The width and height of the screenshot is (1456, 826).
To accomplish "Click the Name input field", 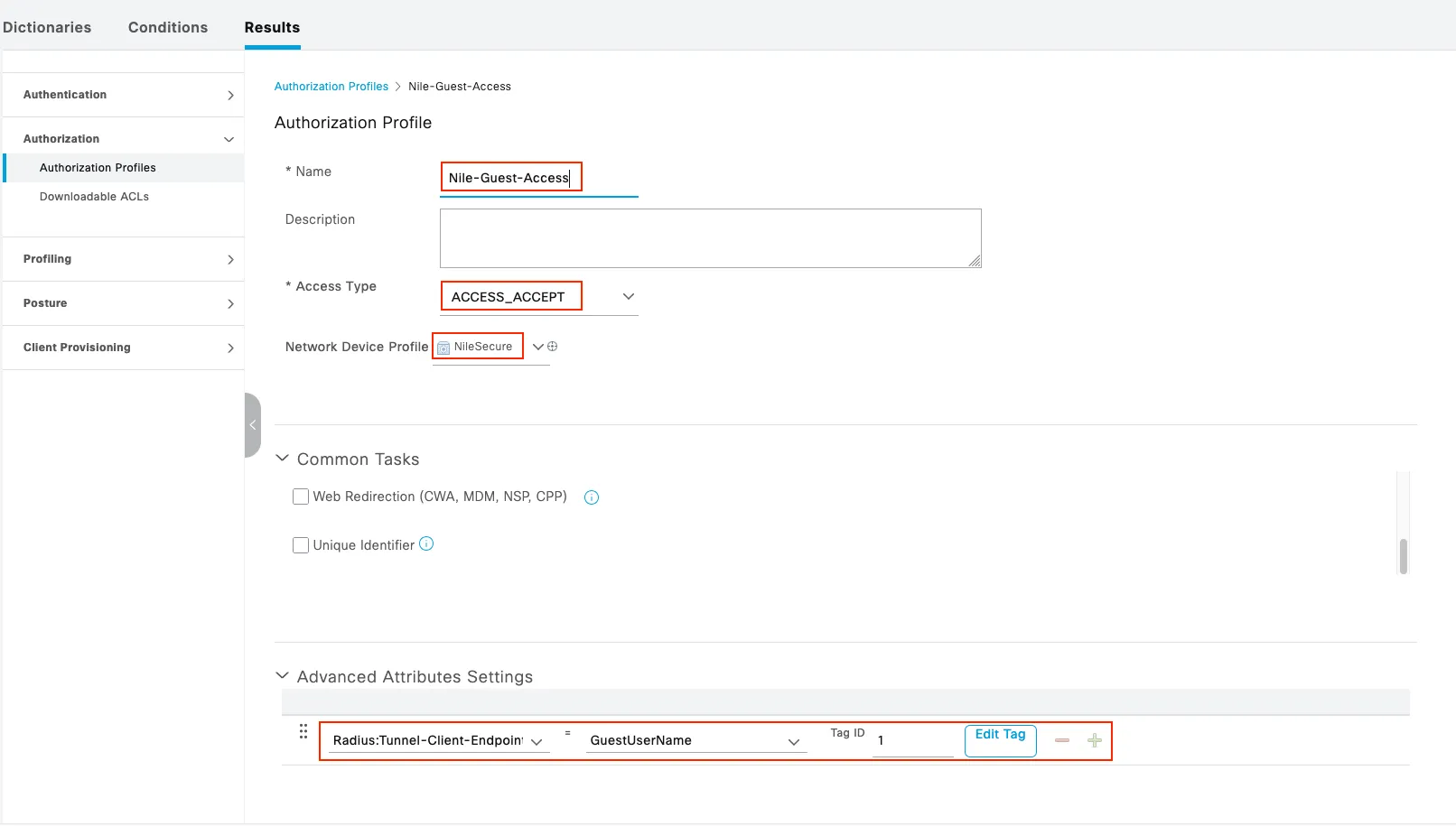I will (539, 178).
